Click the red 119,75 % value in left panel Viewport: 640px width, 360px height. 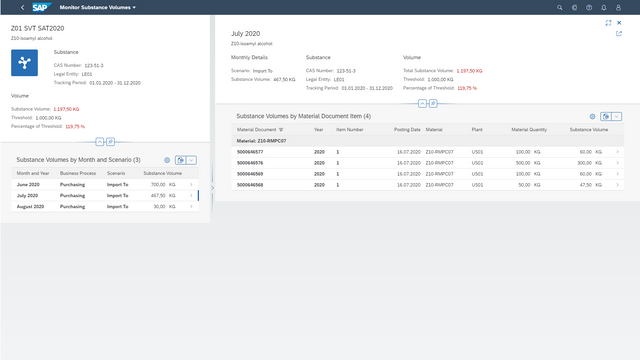point(75,127)
